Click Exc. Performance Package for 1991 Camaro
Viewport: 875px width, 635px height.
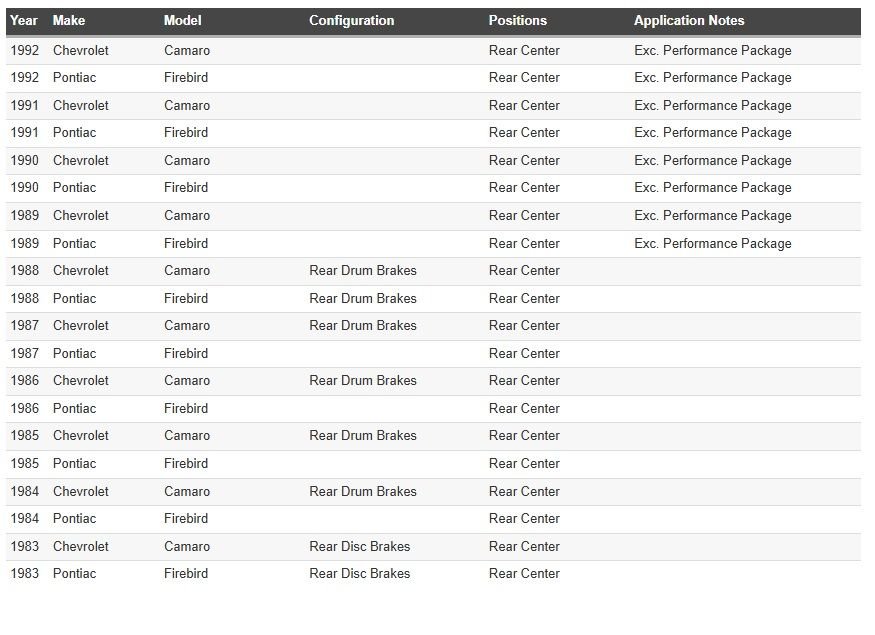pos(712,105)
